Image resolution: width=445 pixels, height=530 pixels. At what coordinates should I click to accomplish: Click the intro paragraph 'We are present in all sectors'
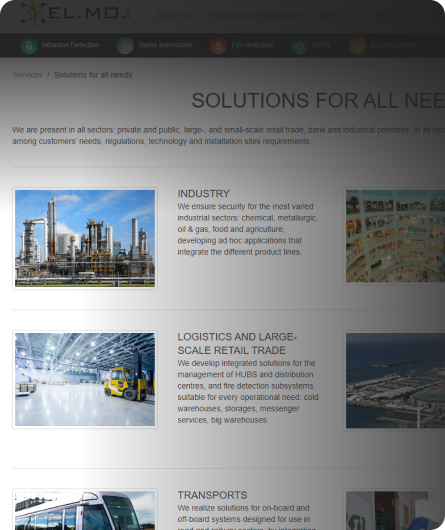pyautogui.click(x=228, y=135)
